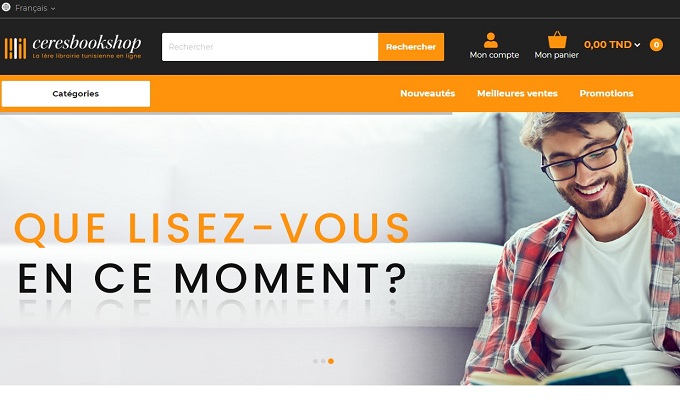
Task: Expand the 0,00 TND cart dropdown
Action: pos(612,45)
